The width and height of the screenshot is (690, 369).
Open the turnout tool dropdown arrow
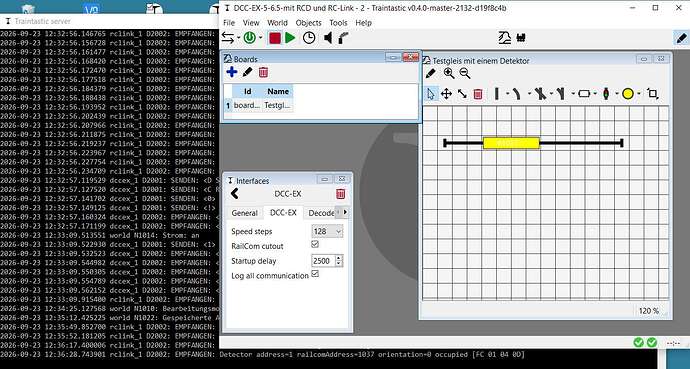pos(573,94)
